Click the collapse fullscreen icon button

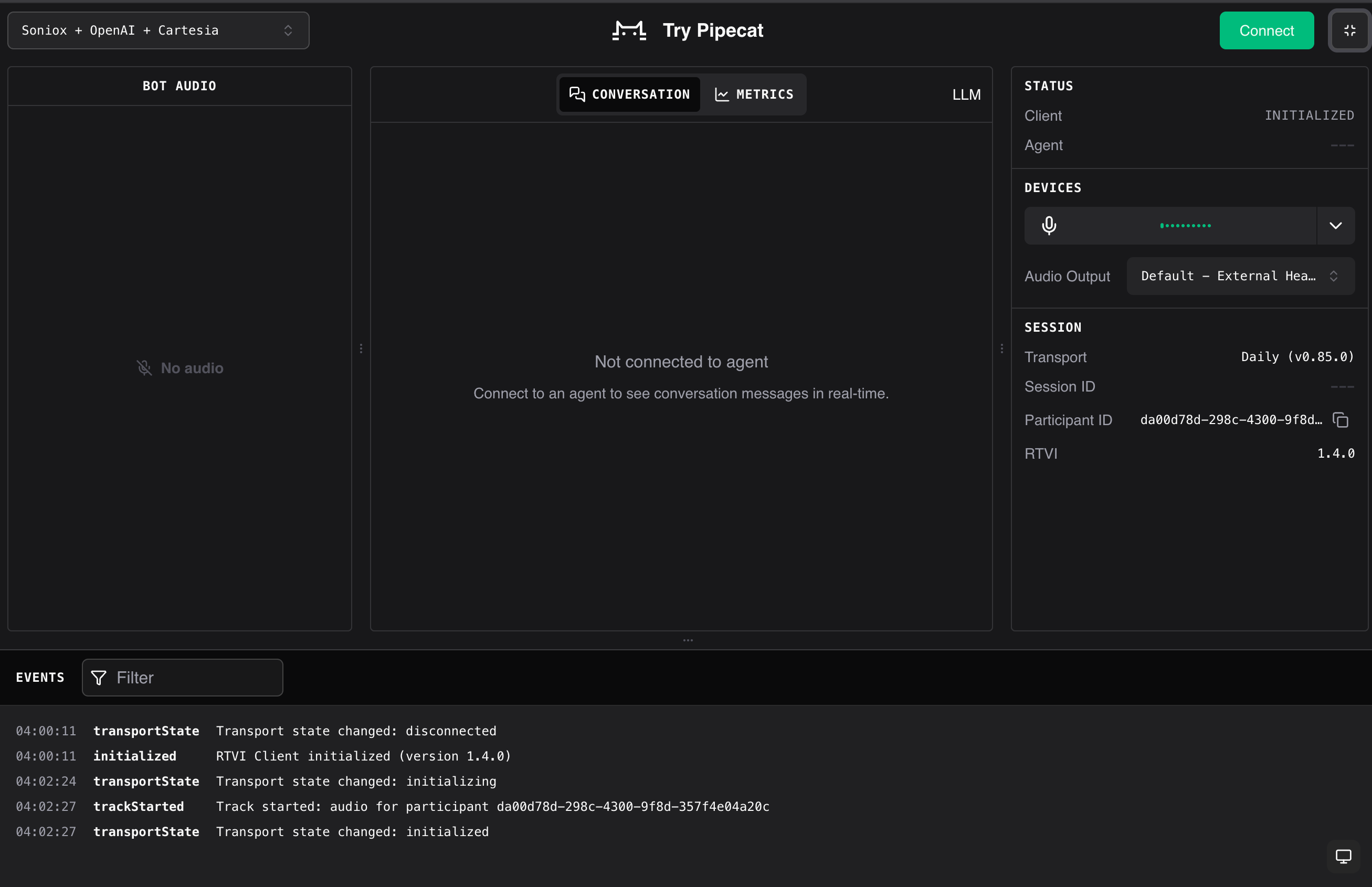[1349, 30]
